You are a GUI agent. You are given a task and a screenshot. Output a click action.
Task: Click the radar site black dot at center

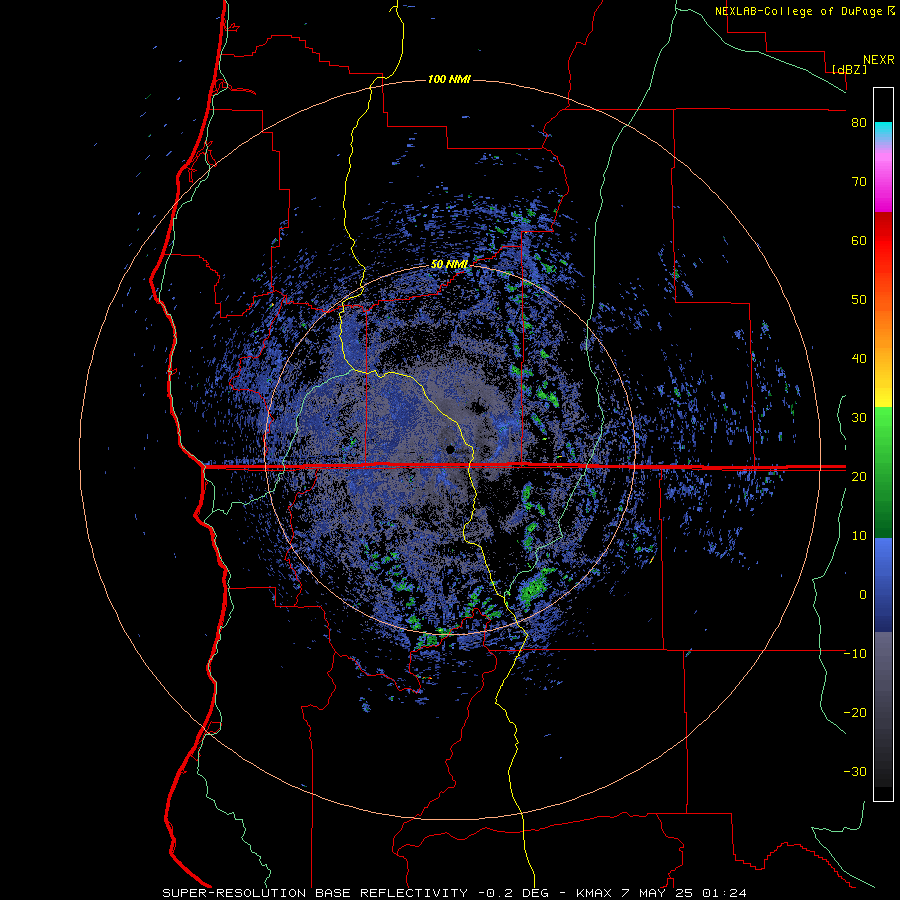[451, 449]
